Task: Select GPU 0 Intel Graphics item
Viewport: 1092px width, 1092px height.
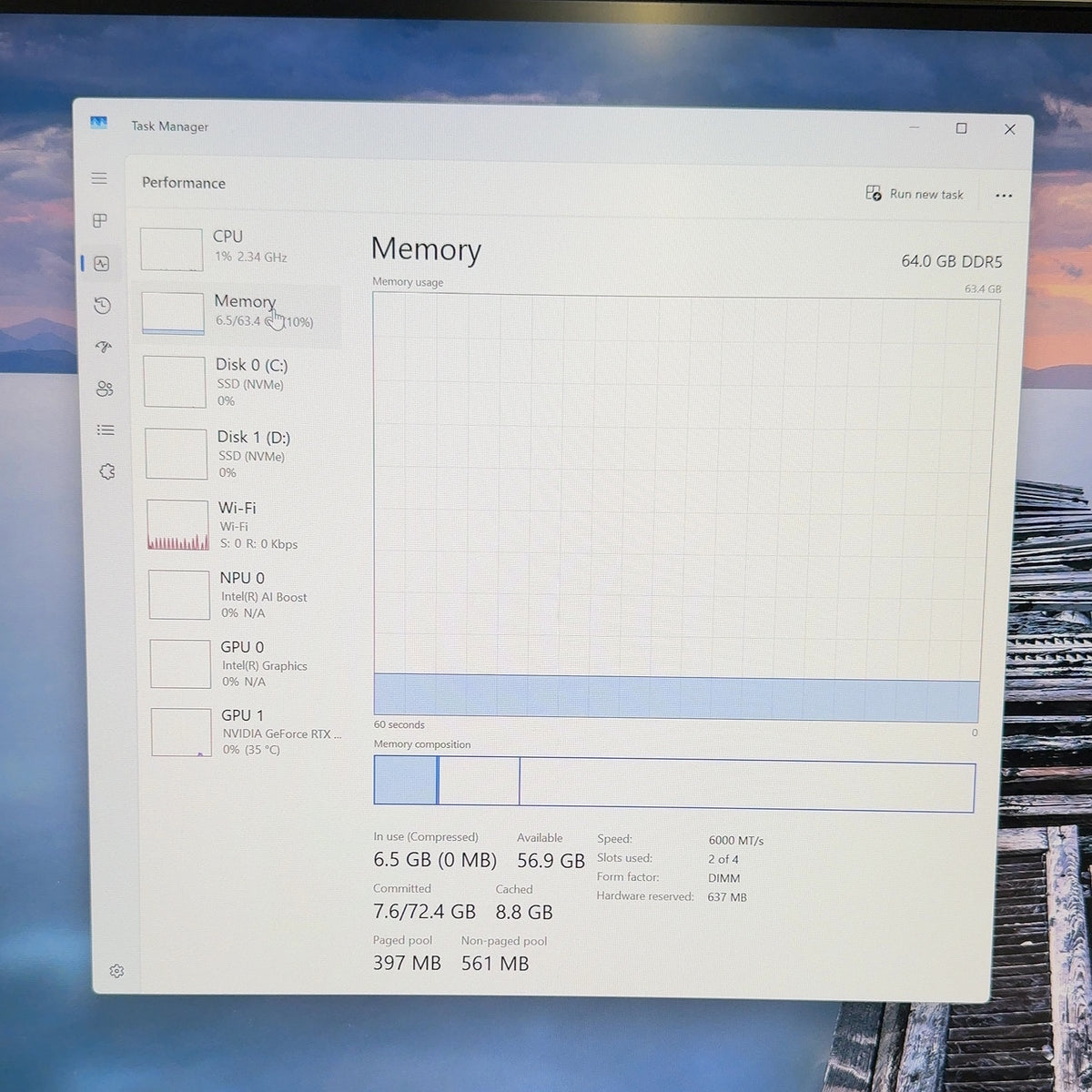Action: [248, 664]
